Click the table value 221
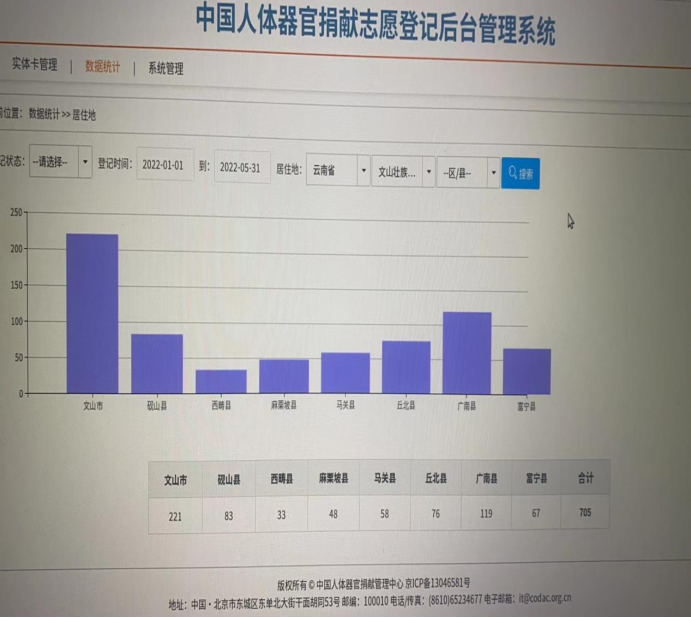691x618 pixels. [175, 516]
